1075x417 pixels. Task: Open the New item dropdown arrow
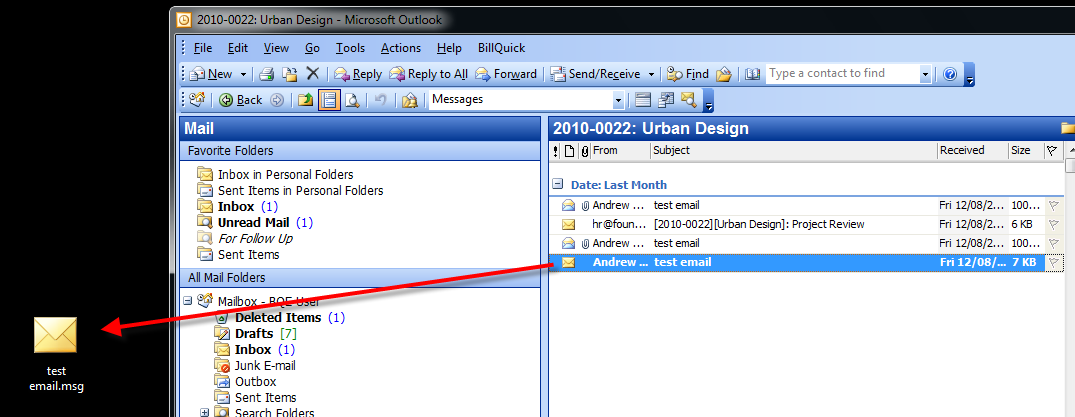pyautogui.click(x=243, y=74)
